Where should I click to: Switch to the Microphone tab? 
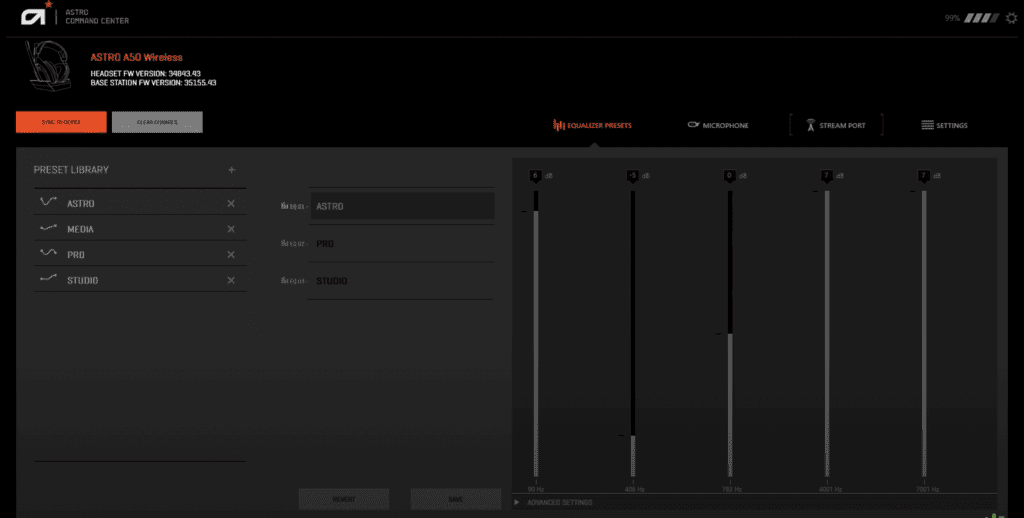[718, 125]
